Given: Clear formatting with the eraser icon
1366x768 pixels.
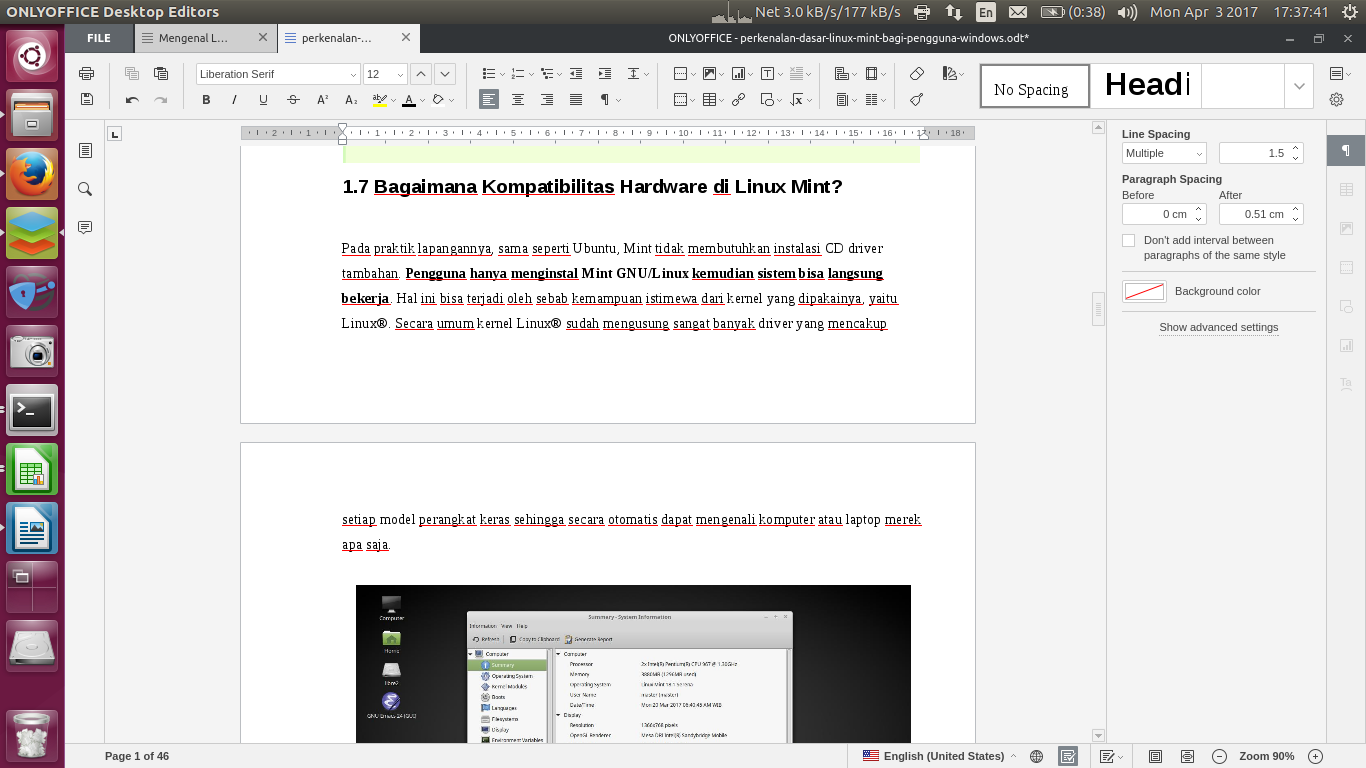Looking at the screenshot, I should [x=916, y=73].
